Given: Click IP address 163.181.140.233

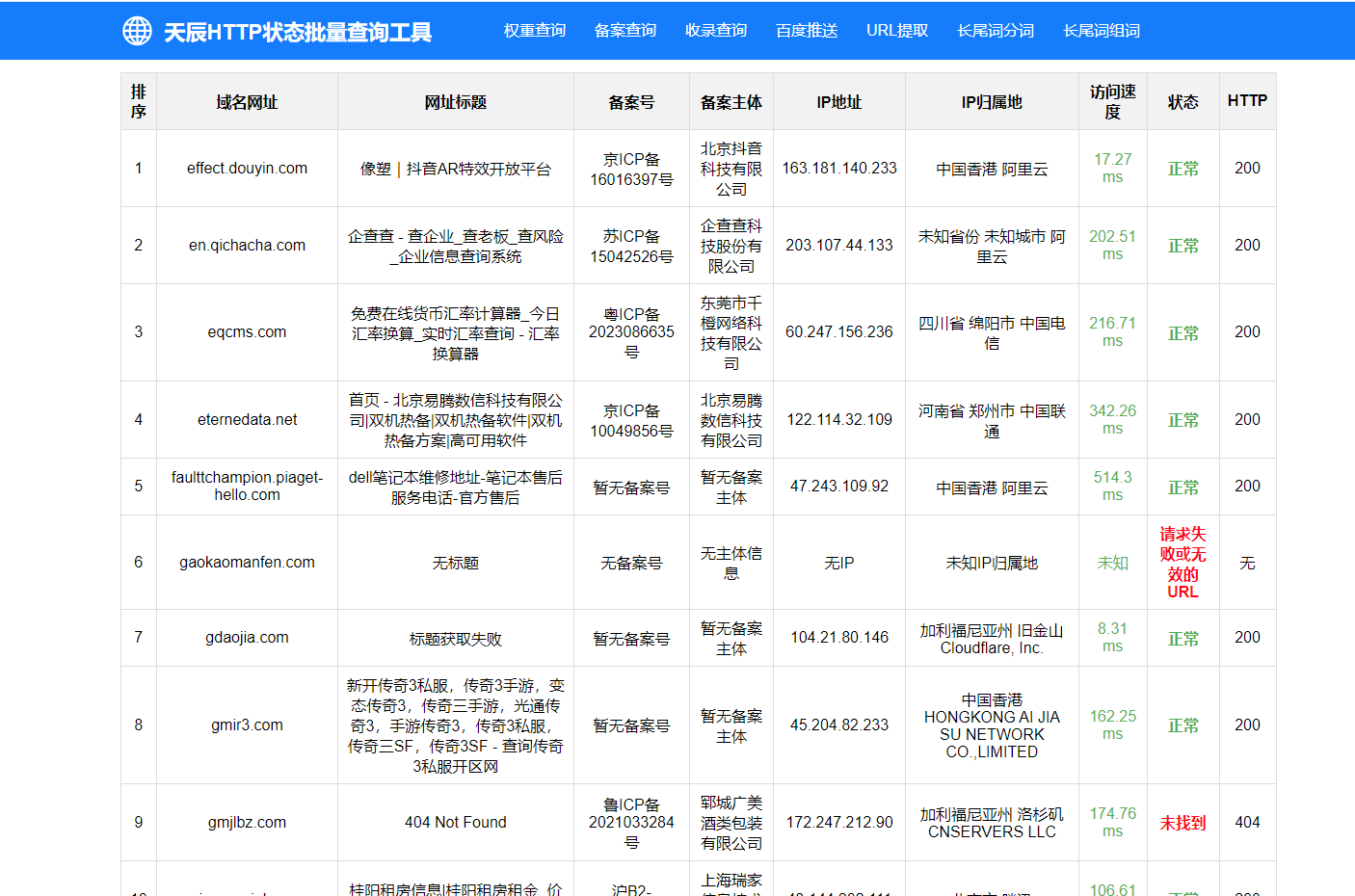Looking at the screenshot, I should pos(839,169).
